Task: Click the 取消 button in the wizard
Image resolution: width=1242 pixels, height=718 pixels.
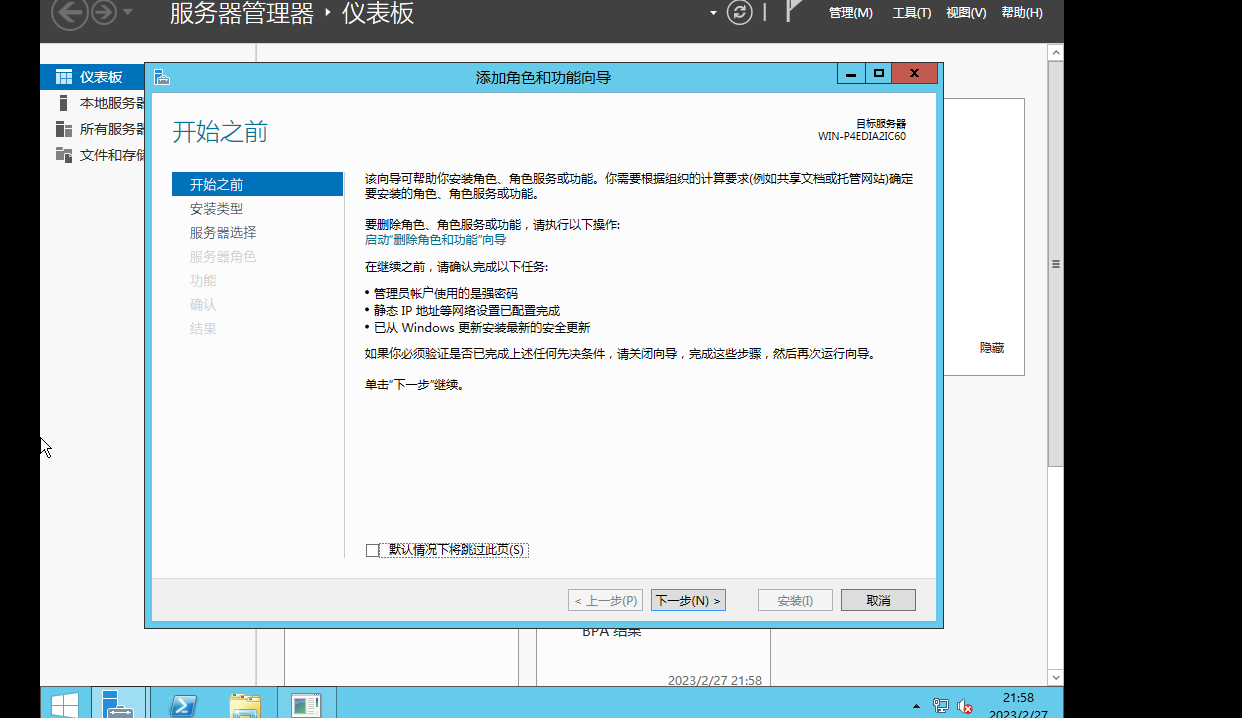Action: tap(878, 600)
